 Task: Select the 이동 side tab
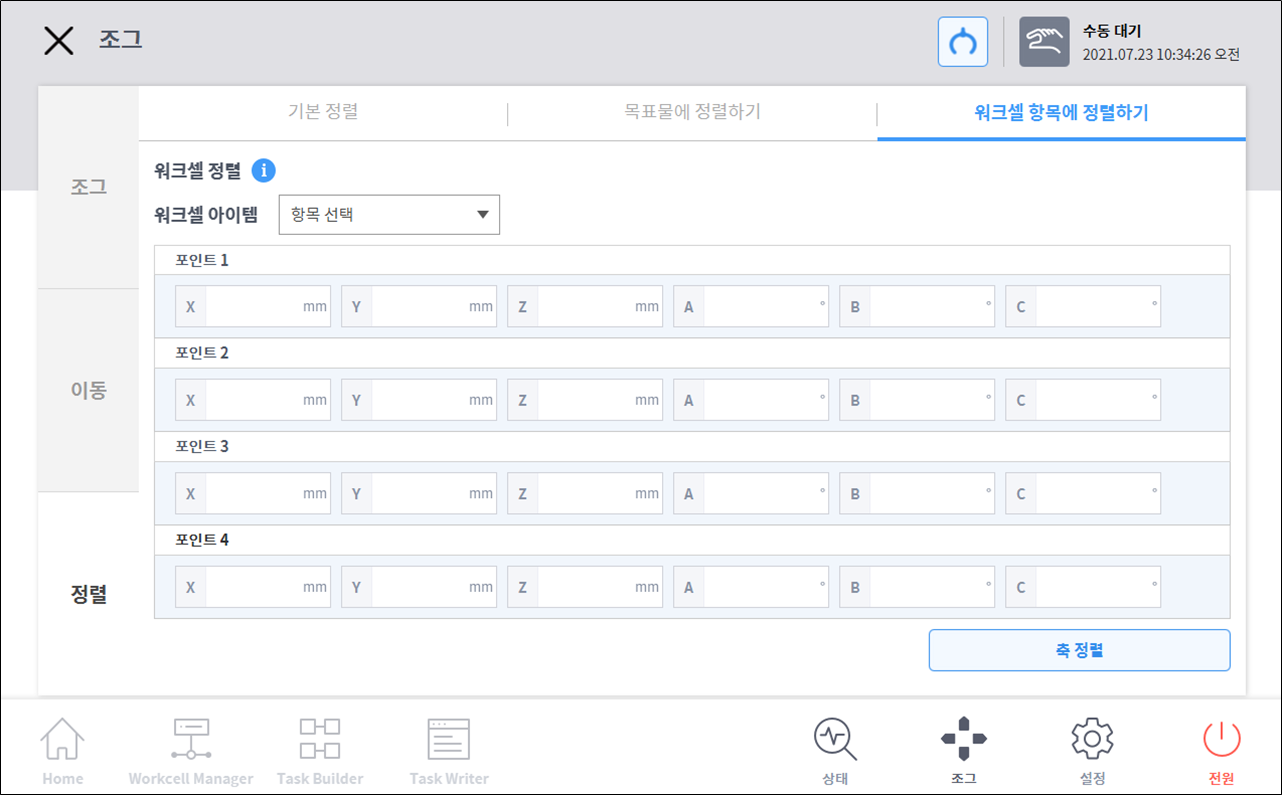[88, 391]
